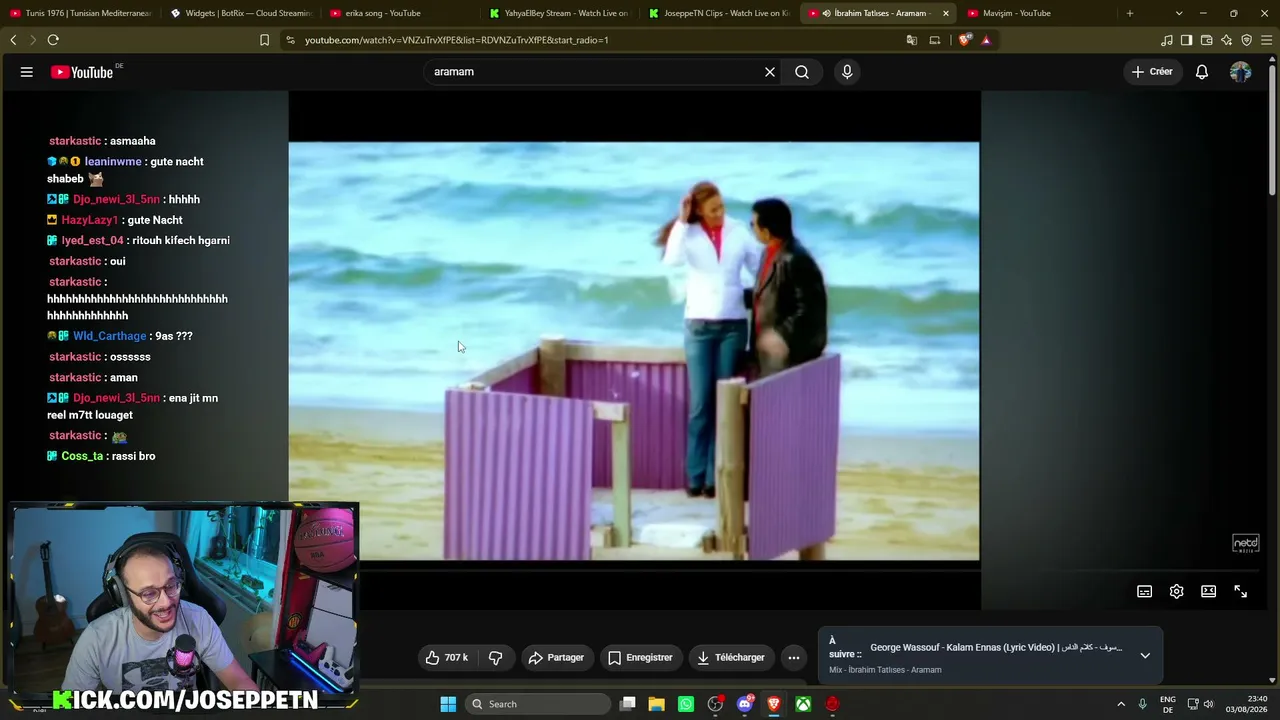Reload the current page
The height and width of the screenshot is (720, 1280).
click(x=53, y=40)
